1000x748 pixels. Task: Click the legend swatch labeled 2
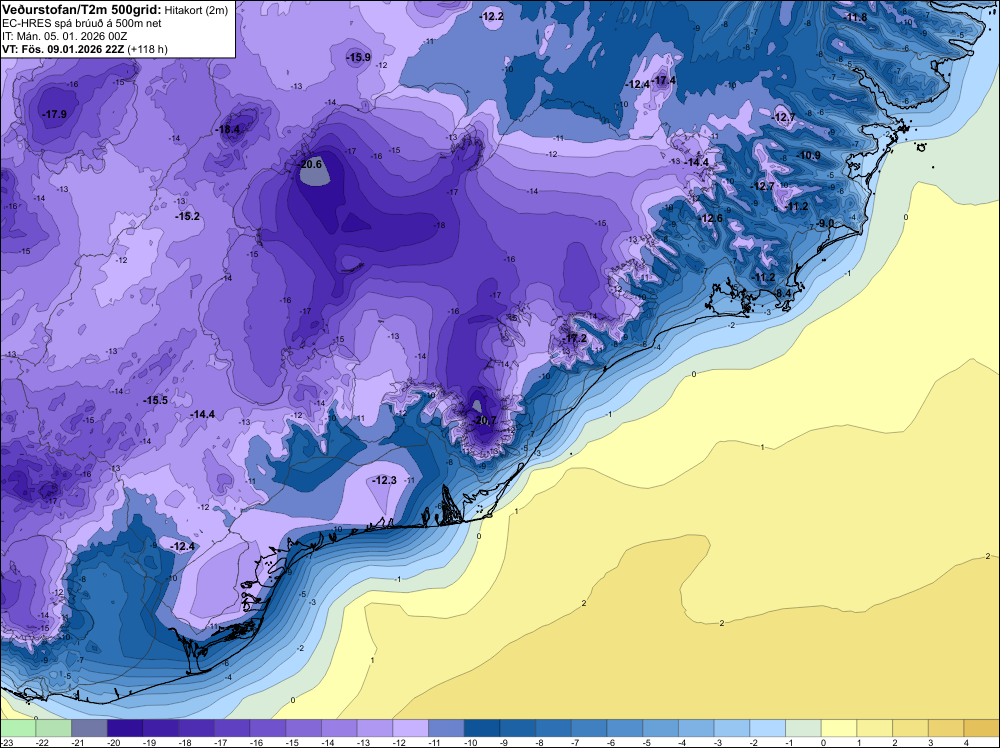pos(911,728)
